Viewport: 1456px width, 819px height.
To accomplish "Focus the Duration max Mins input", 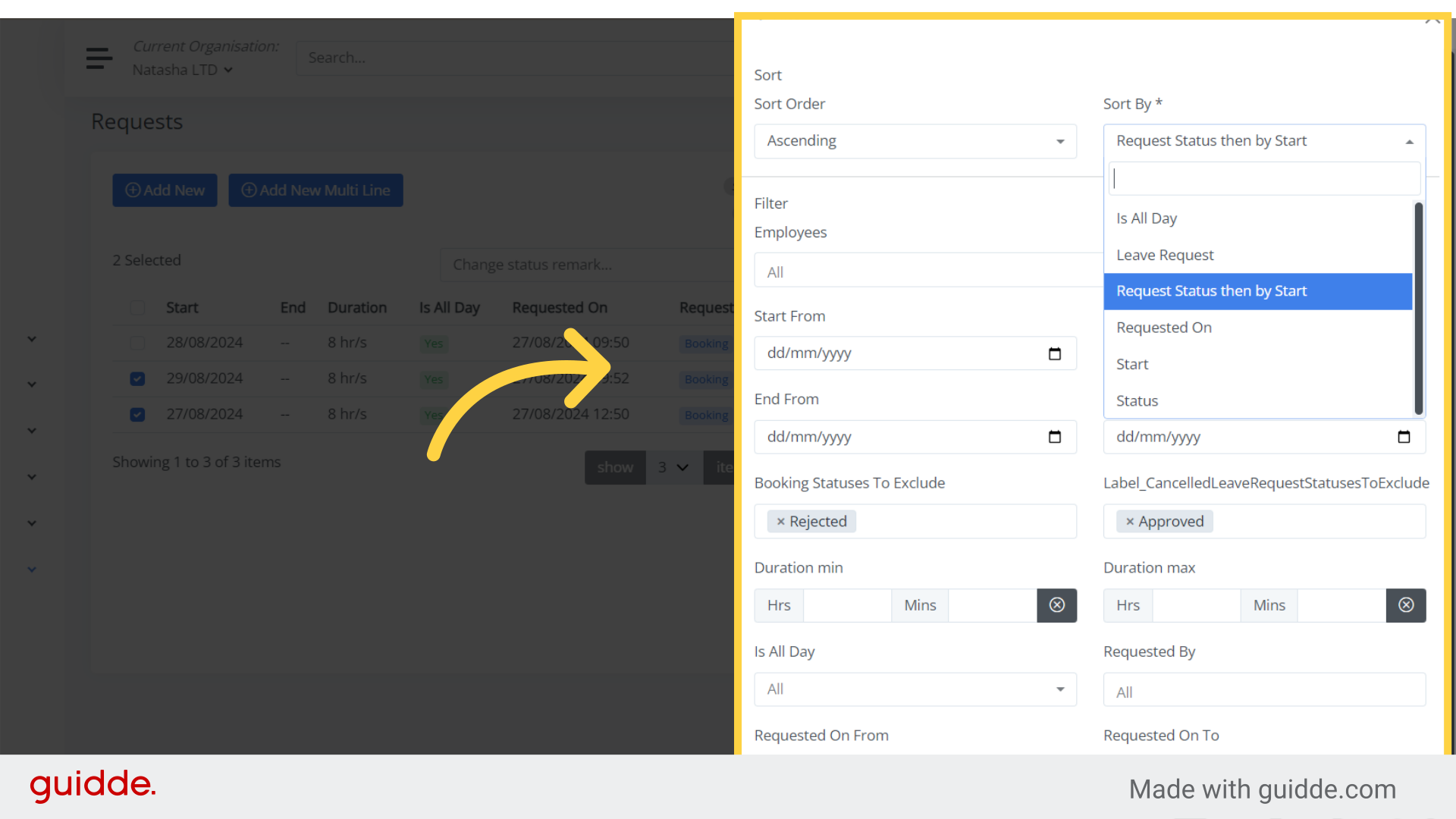I will click(x=1342, y=605).
